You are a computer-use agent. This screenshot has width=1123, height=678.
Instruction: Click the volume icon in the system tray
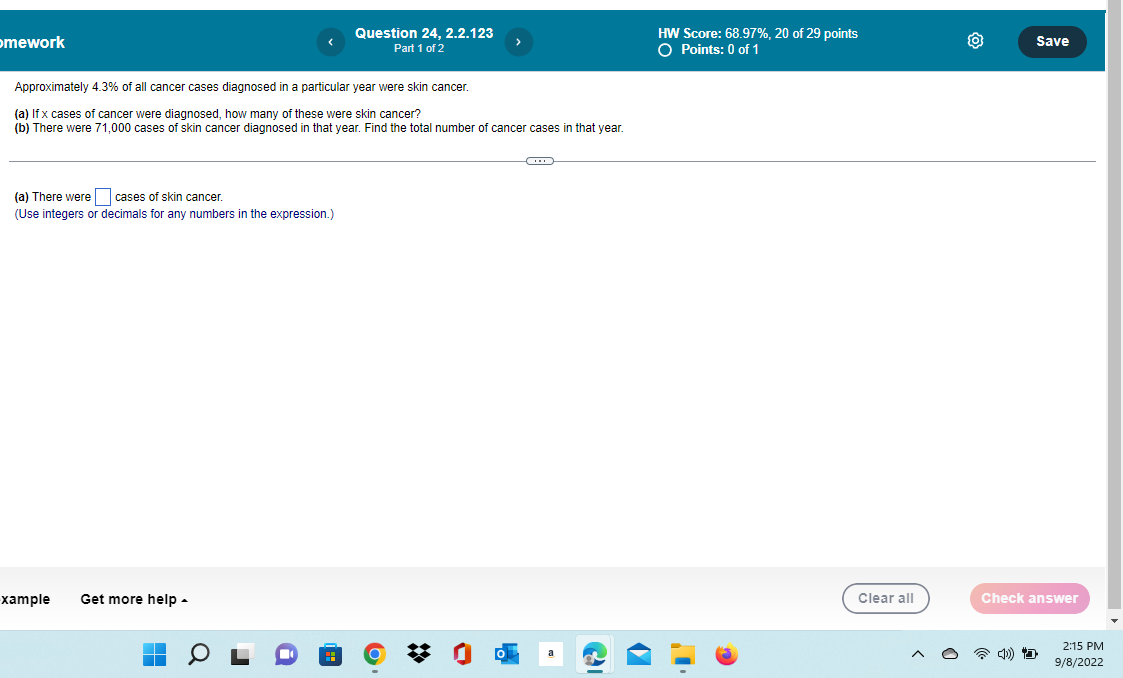coord(1005,654)
